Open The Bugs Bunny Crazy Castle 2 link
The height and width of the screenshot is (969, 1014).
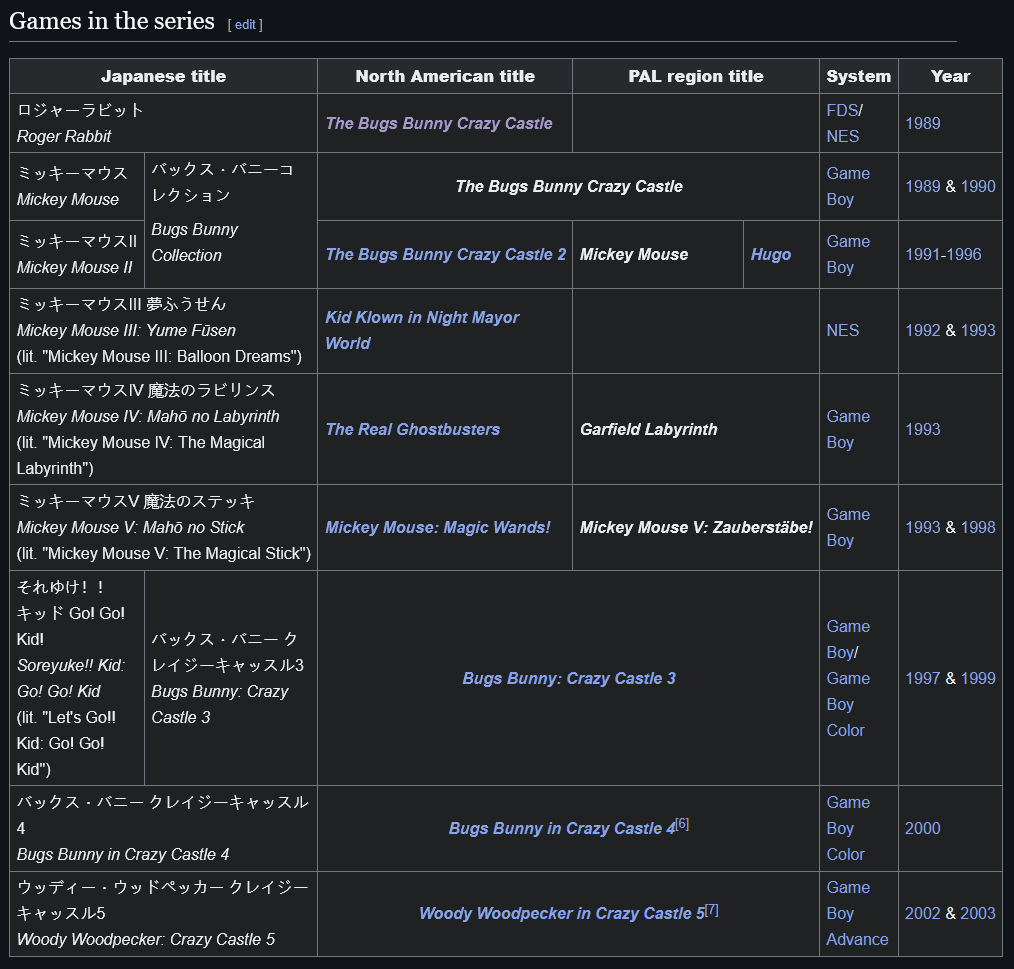click(446, 254)
